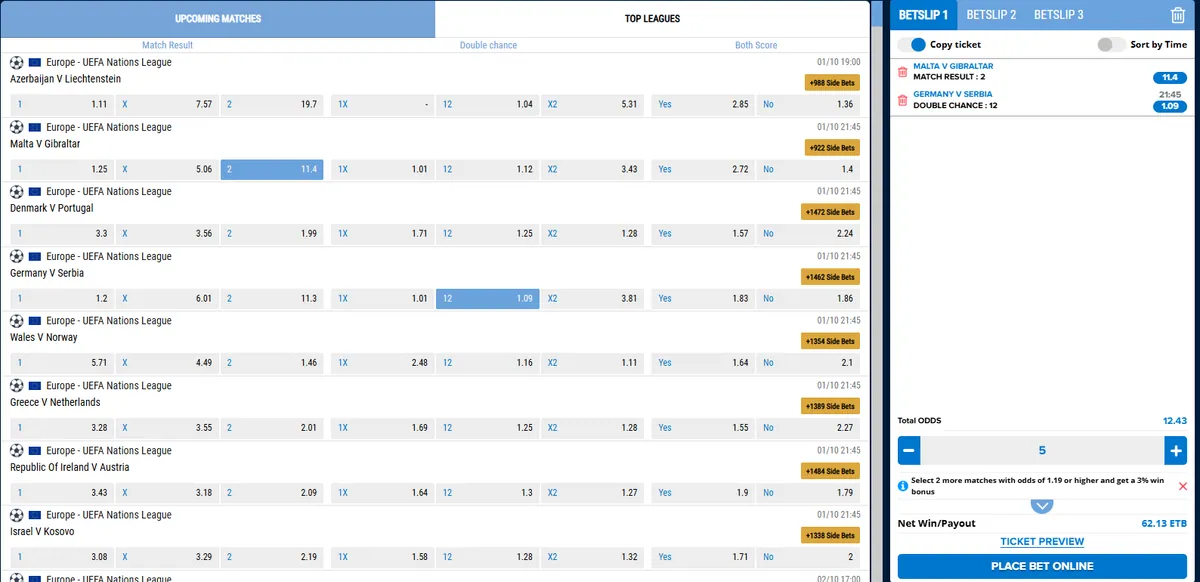Click soccer ball icon on Azerbaijan row

coord(16,62)
